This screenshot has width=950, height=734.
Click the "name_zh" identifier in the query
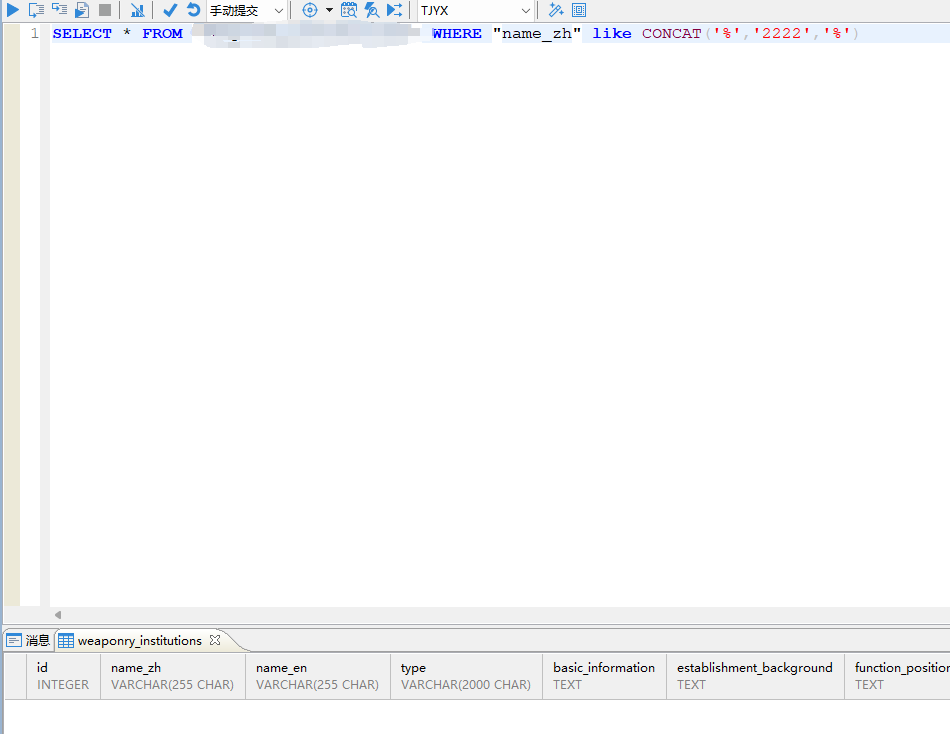pyautogui.click(x=537, y=33)
